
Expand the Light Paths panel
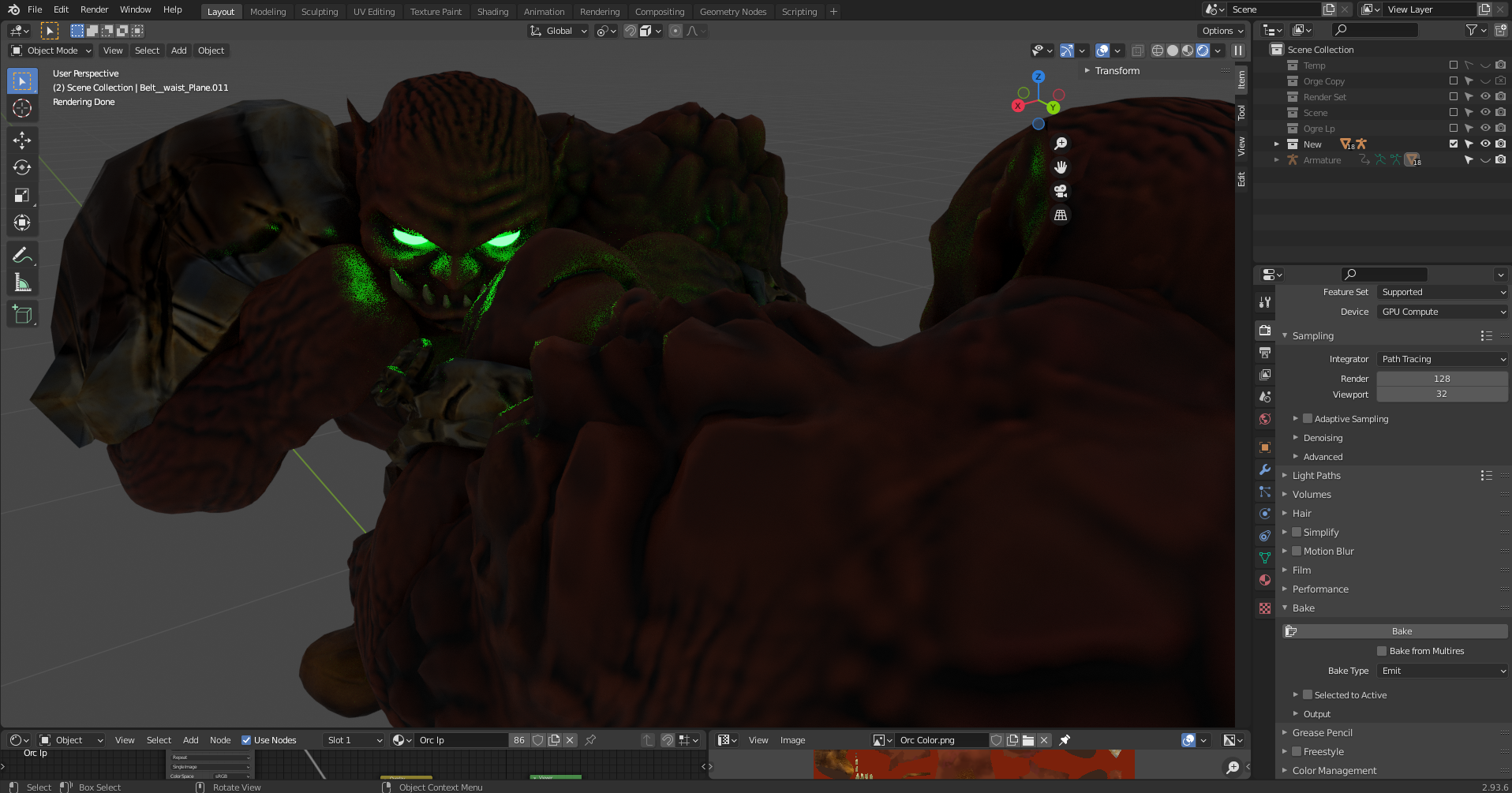click(1316, 476)
